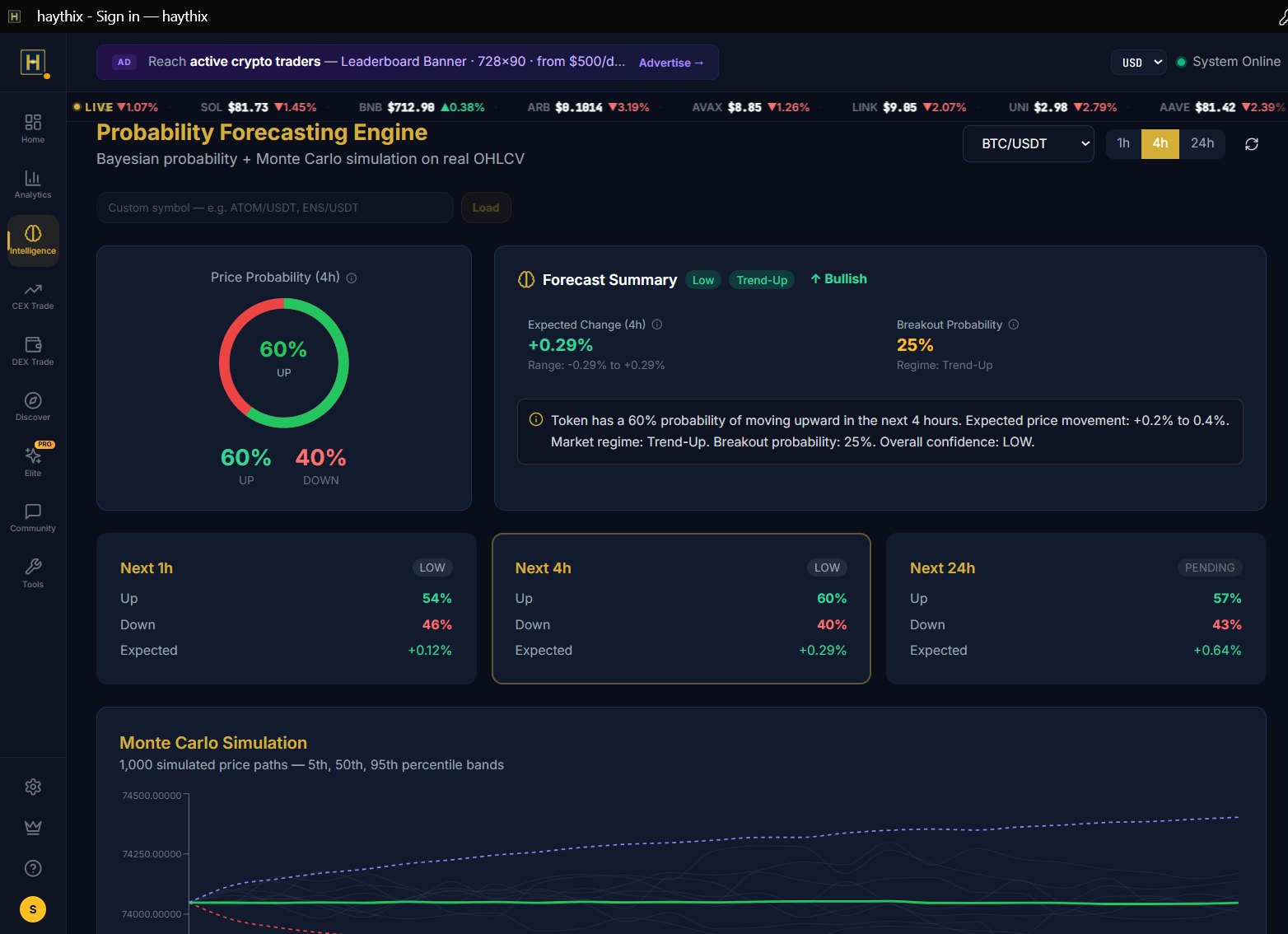Screen dimensions: 1288x934
Task: Click the BNB $712.98 ticker entry
Action: (422, 107)
